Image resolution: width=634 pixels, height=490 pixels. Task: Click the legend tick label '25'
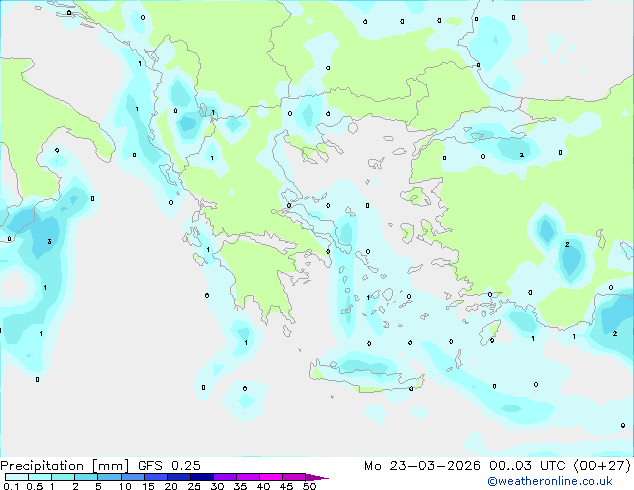(194, 486)
